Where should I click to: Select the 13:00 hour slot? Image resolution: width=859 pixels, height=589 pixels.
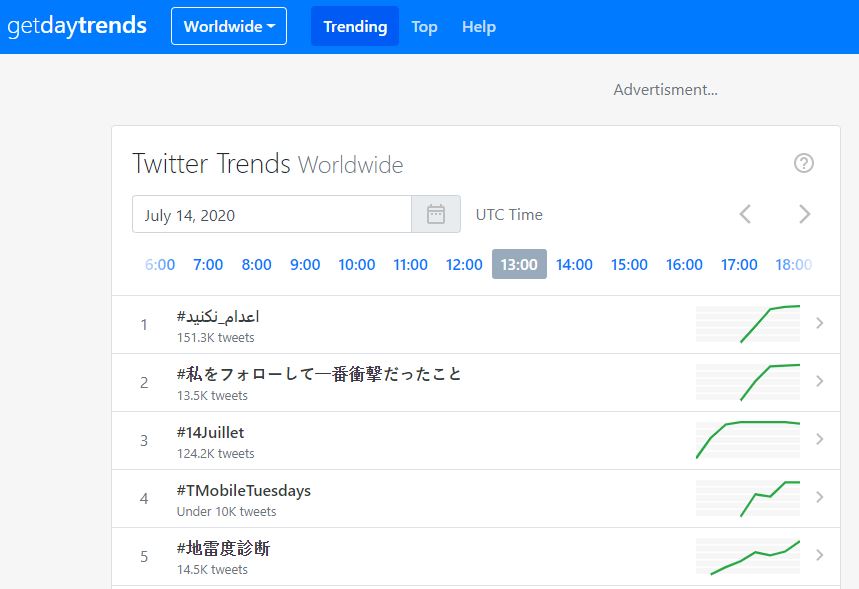[x=519, y=265]
